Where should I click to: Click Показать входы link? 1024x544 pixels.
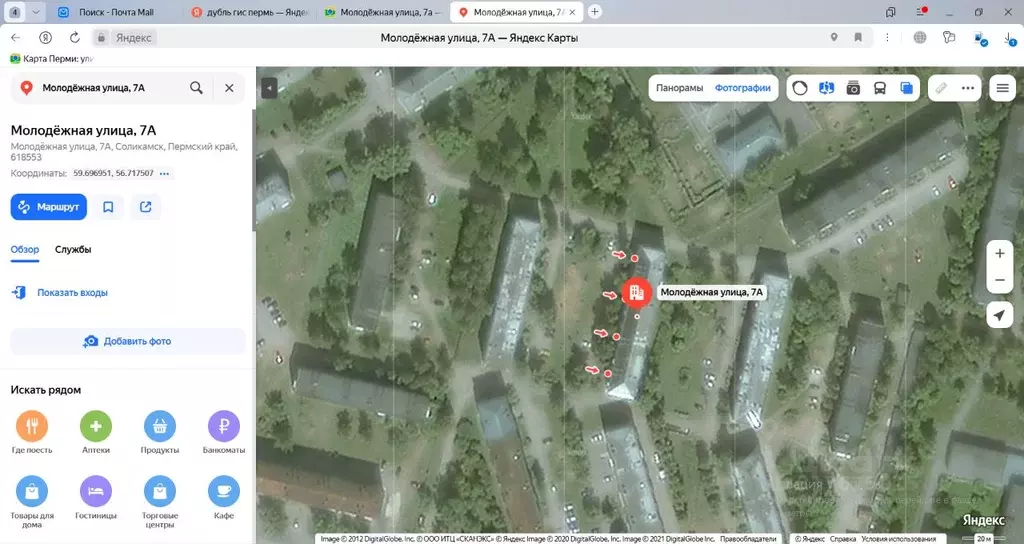72,293
